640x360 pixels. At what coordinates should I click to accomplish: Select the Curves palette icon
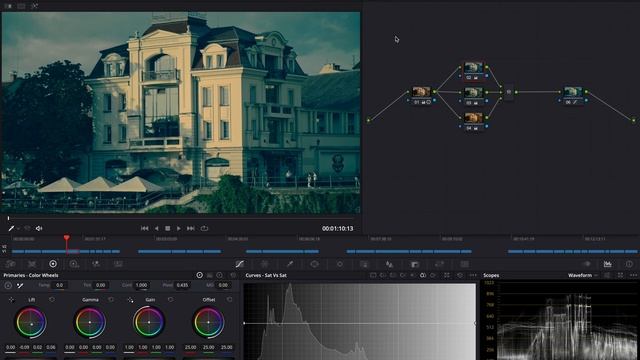(x=240, y=264)
